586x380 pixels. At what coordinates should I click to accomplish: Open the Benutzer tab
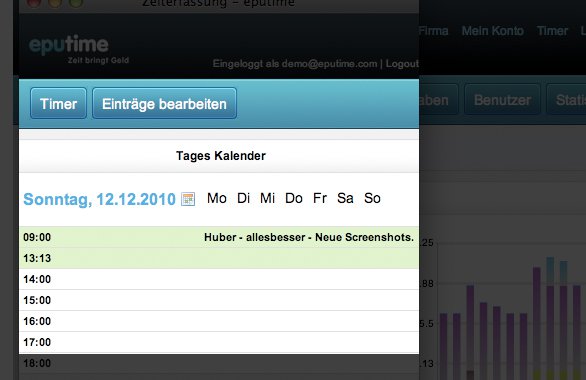pos(502,100)
